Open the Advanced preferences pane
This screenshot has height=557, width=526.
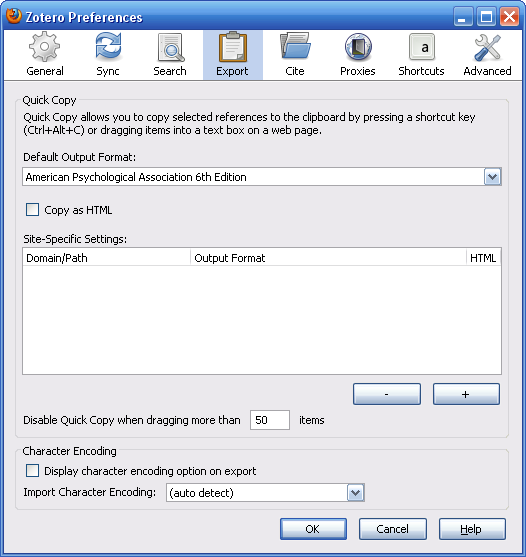pyautogui.click(x=487, y=55)
